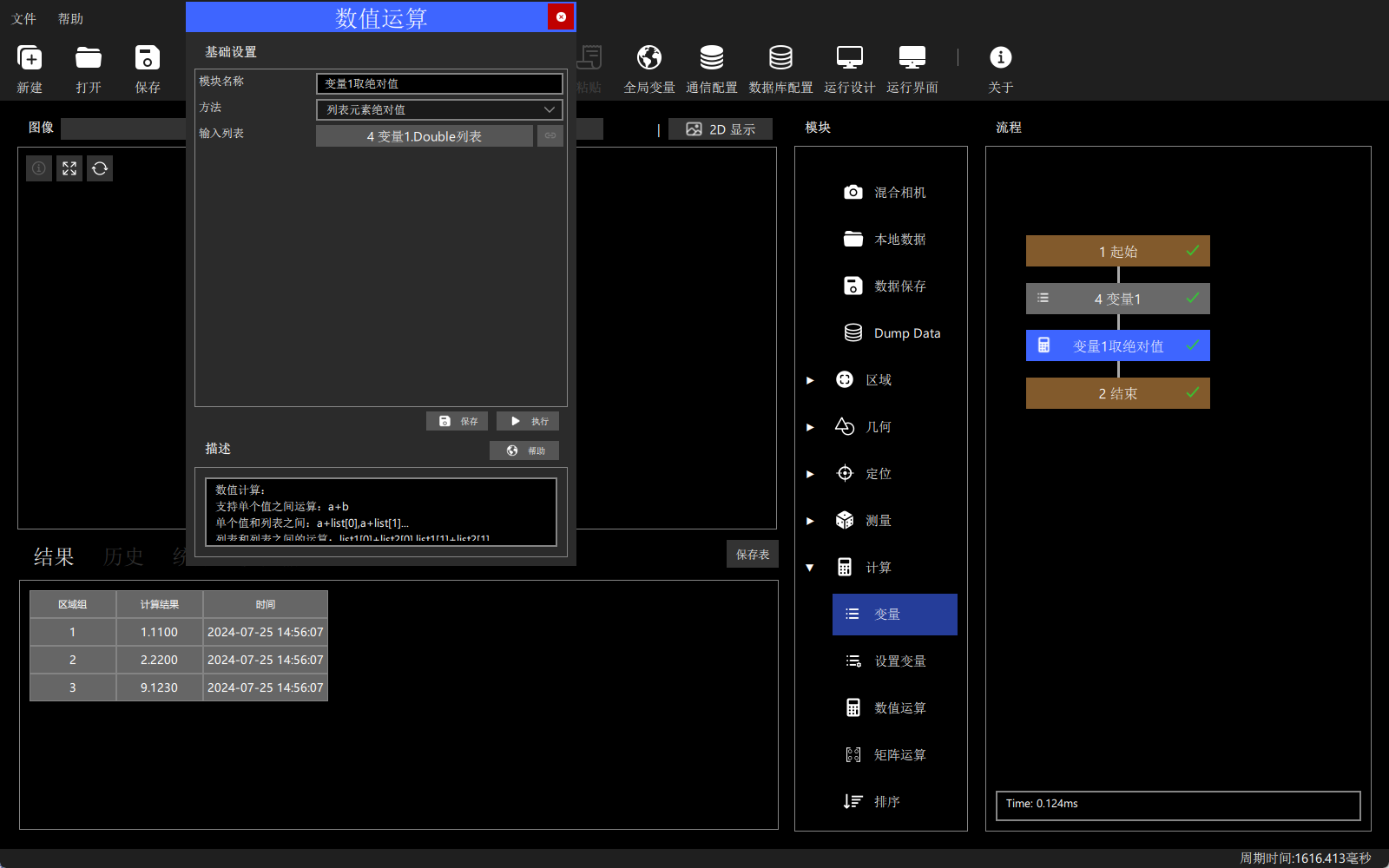Toggle the 2D 显示 view button
Image resolution: width=1389 pixels, height=868 pixels.
pyautogui.click(x=721, y=129)
